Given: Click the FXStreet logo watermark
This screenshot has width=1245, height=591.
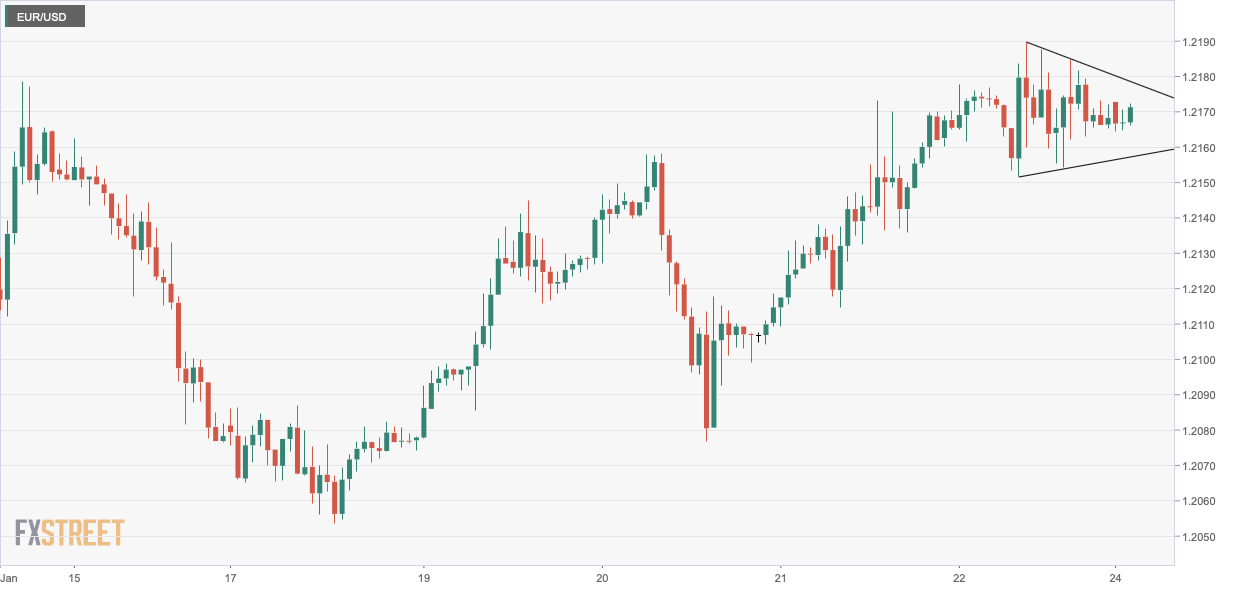Looking at the screenshot, I should 70,533.
